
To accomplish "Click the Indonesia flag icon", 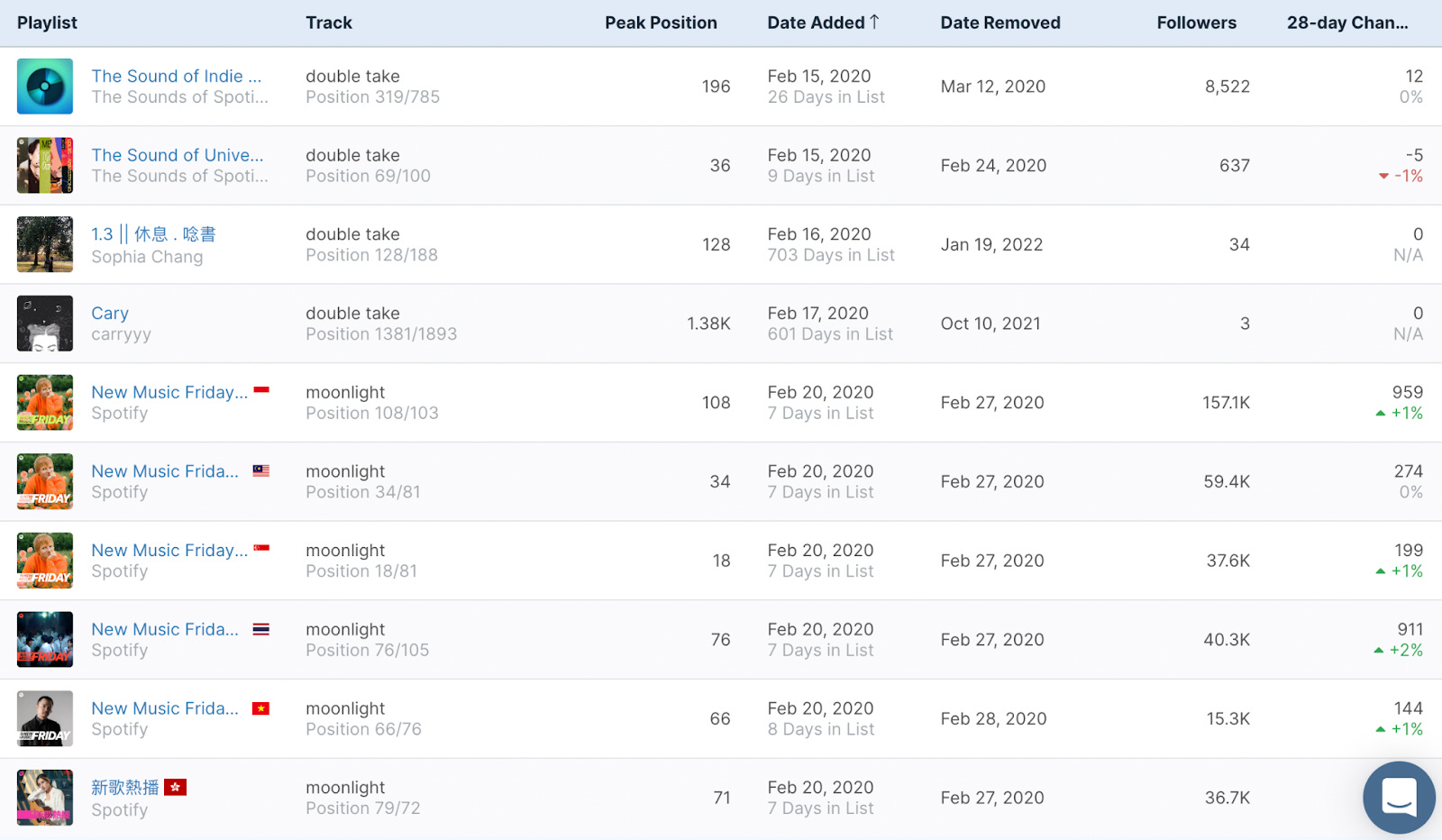I will [261, 390].
